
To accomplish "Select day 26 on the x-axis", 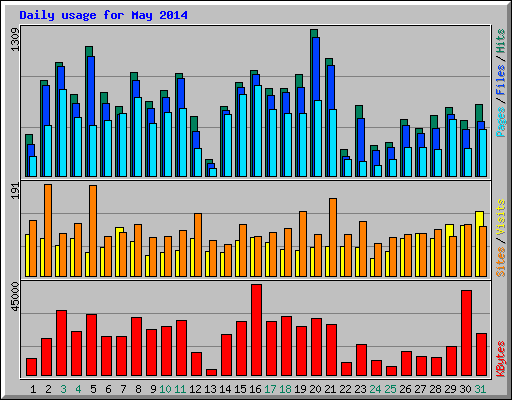I will point(405,389).
